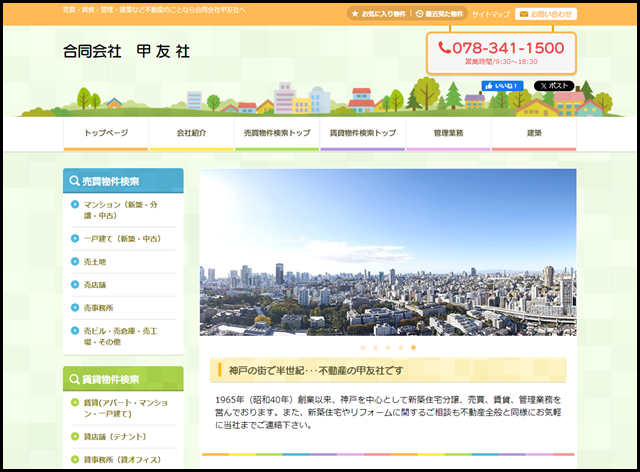Select the third slideshow dot

click(x=388, y=347)
